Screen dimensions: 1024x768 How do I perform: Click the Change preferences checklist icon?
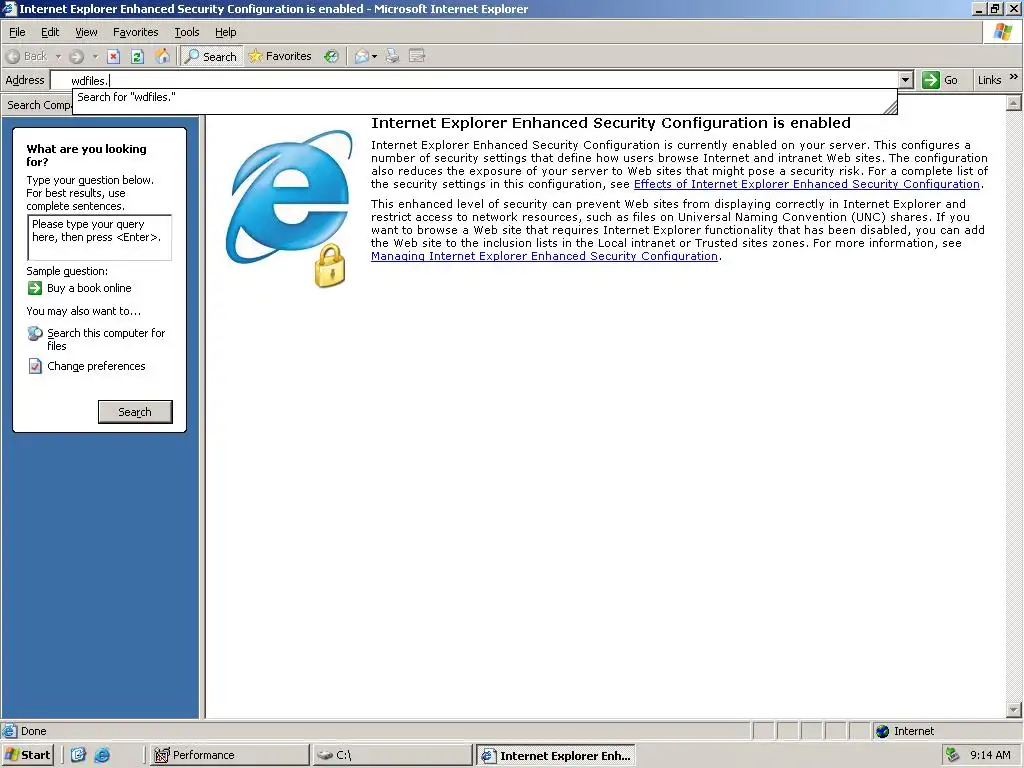pos(35,366)
